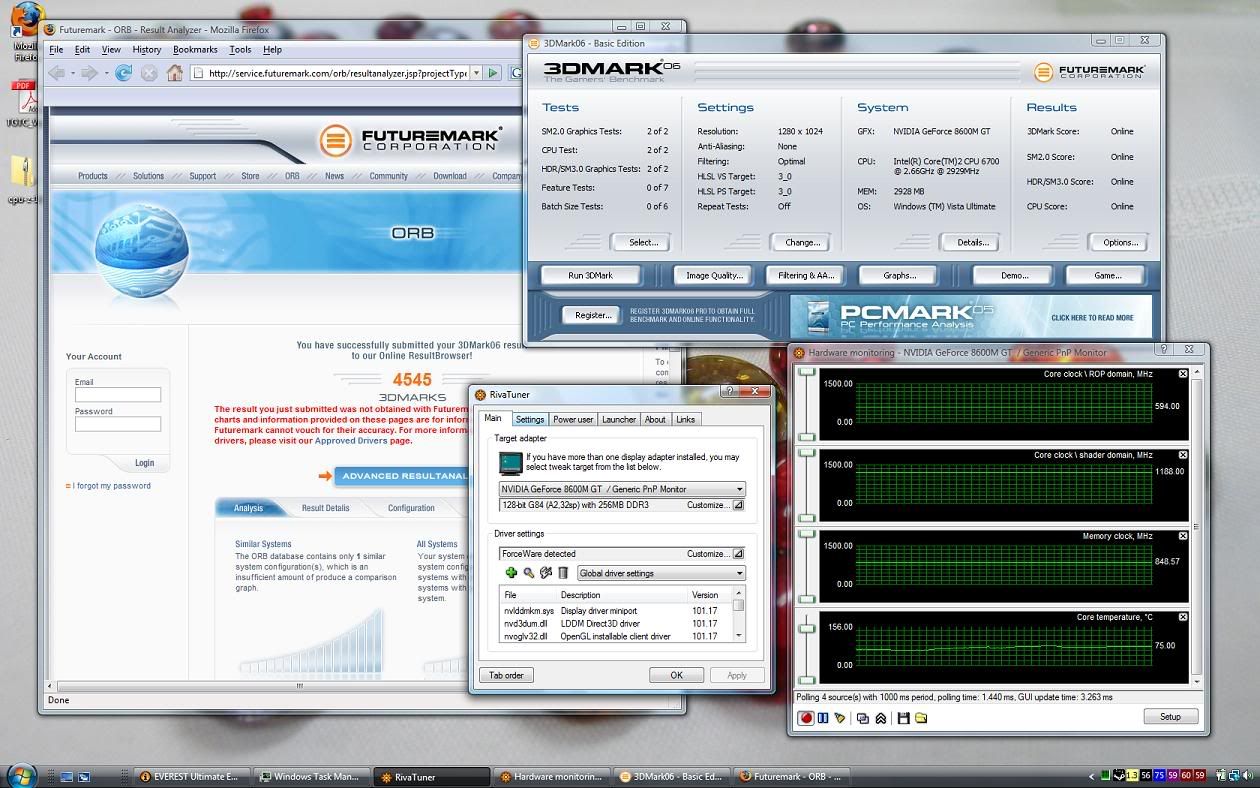Click the yellow folder open icon in Hardware monitoring
Screen dimensions: 1260x788
[x=921, y=717]
